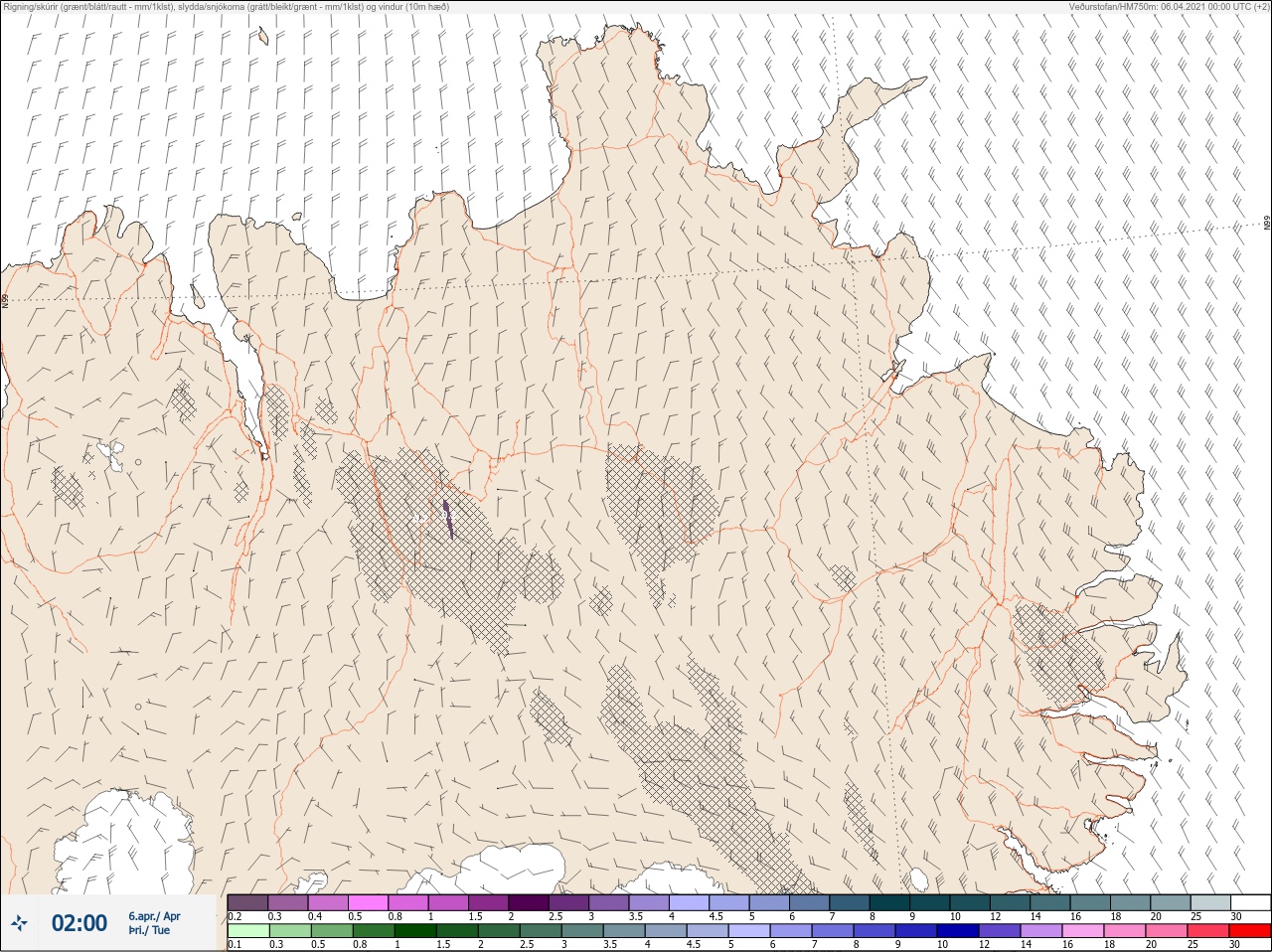Click the 'Þri./ Tue' weekday label

point(149,931)
